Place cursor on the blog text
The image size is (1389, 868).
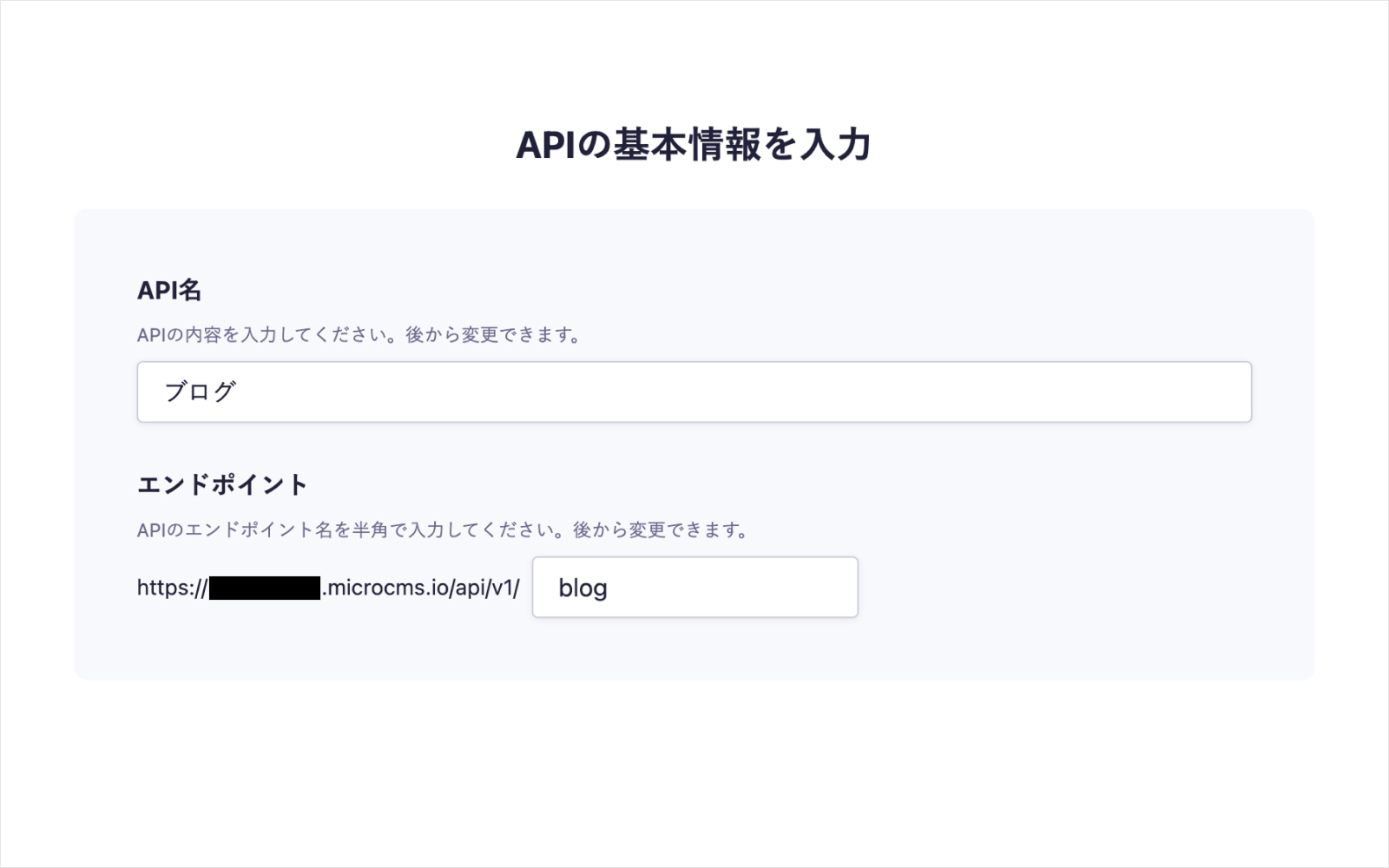coord(583,589)
